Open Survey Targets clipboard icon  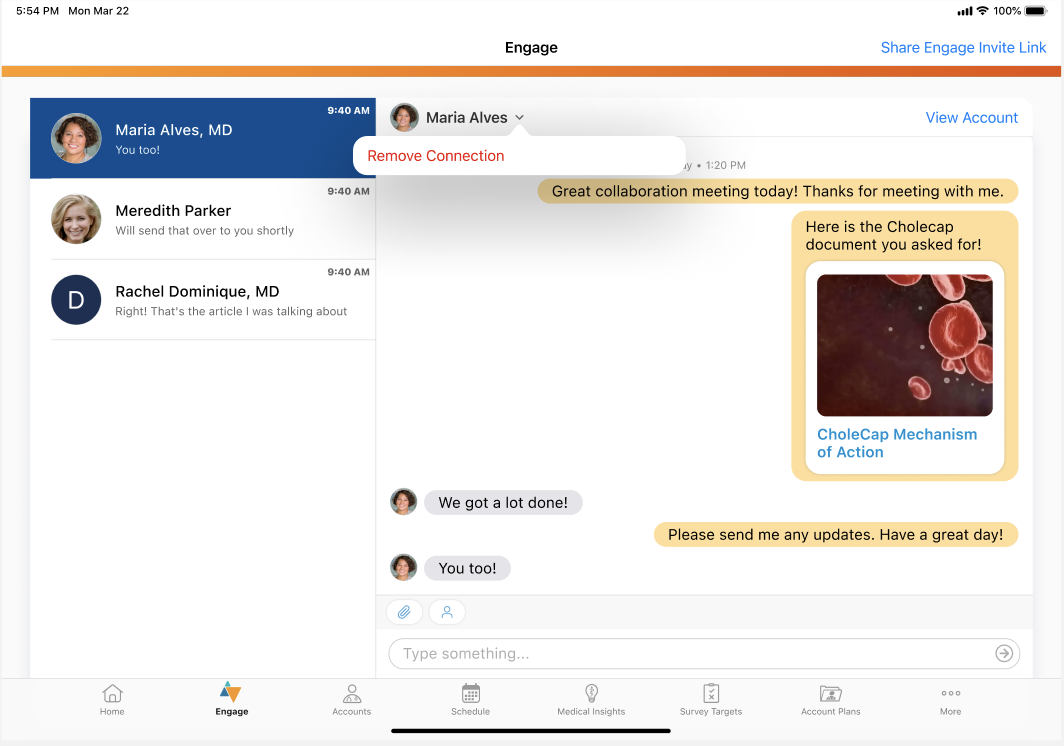tap(711, 699)
